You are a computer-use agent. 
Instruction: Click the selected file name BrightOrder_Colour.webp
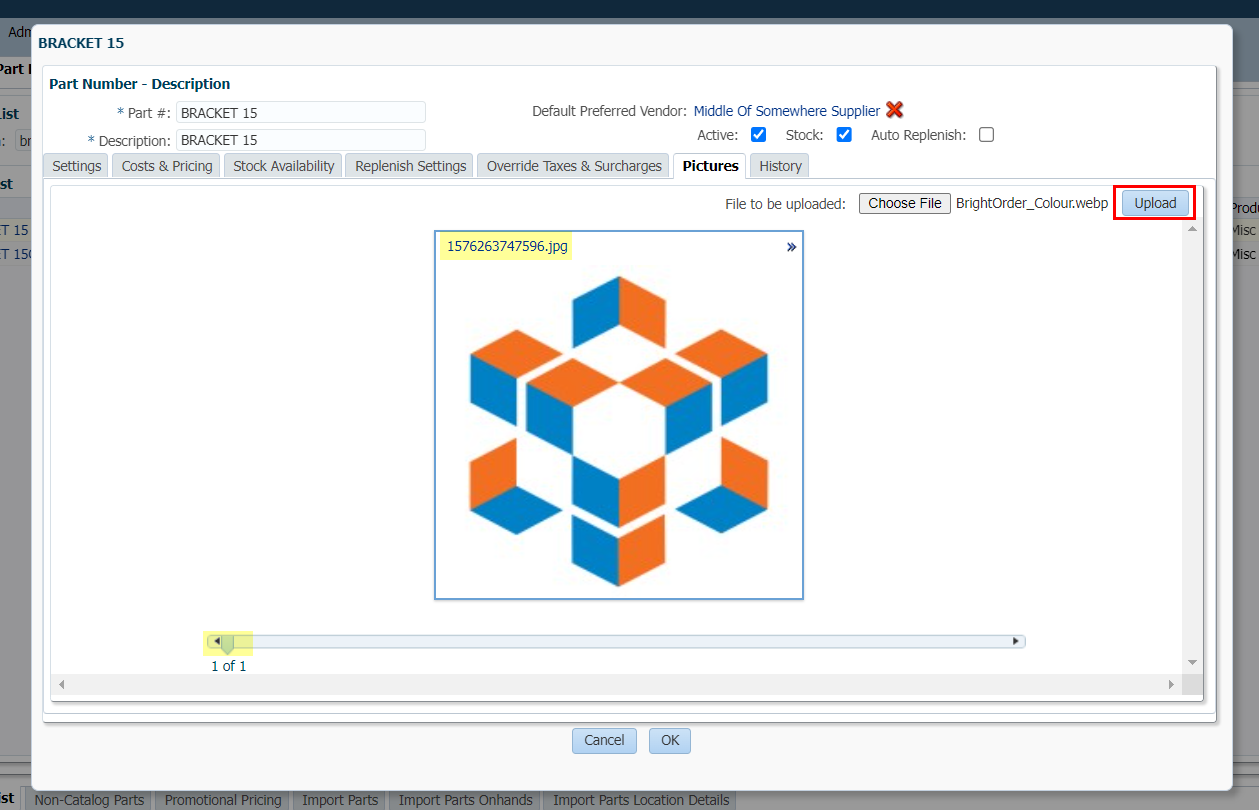(1032, 203)
